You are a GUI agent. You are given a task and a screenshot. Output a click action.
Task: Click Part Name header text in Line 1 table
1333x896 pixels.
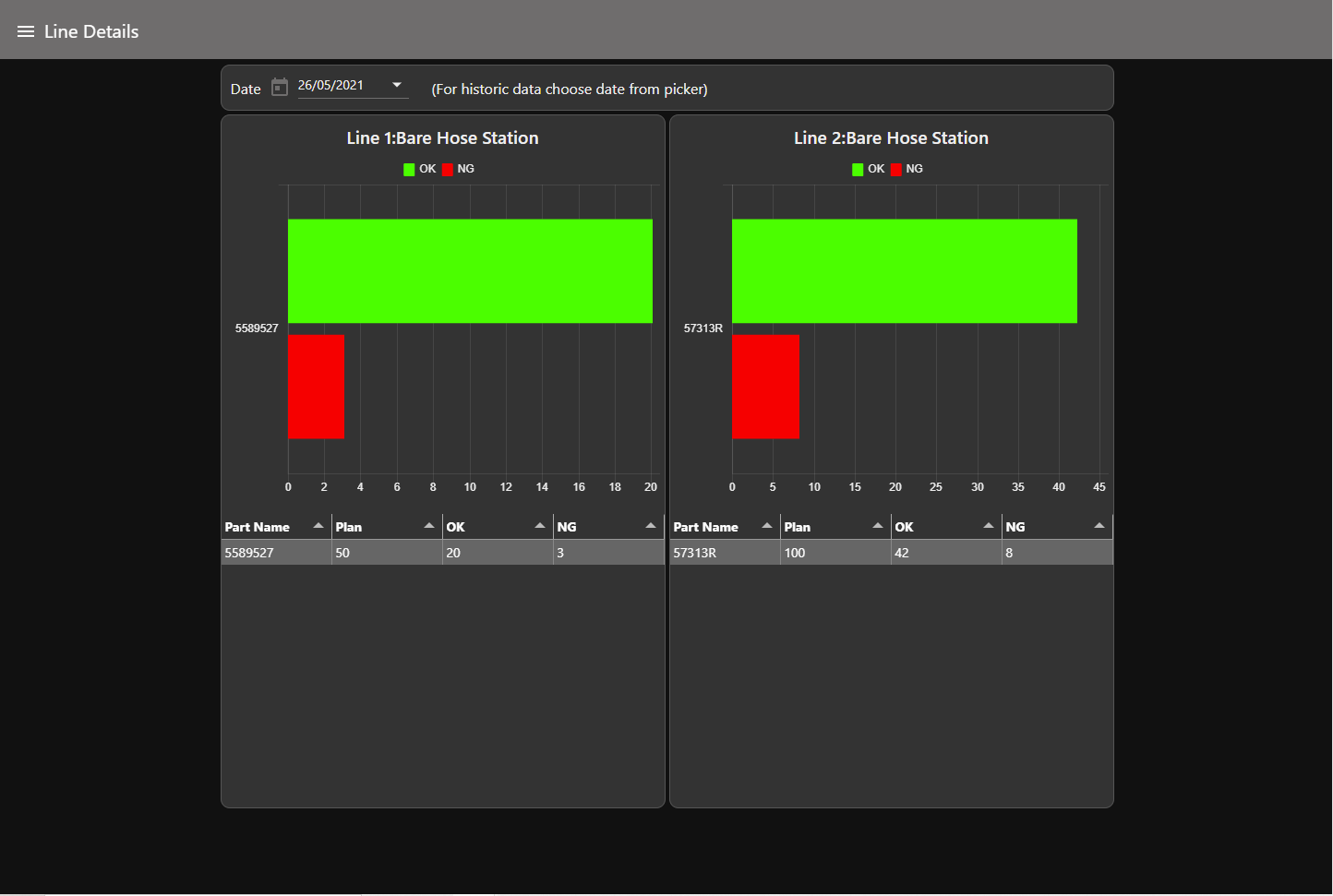258,527
